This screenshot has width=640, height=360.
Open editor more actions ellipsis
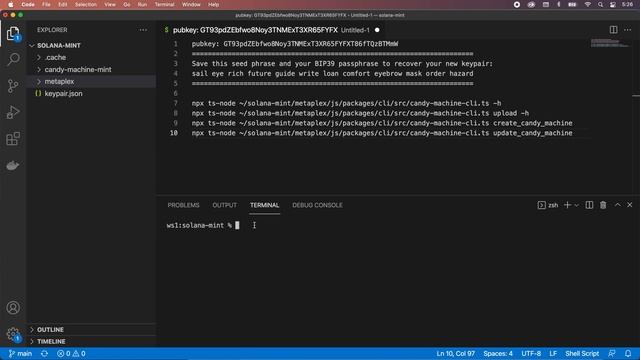click(x=627, y=30)
